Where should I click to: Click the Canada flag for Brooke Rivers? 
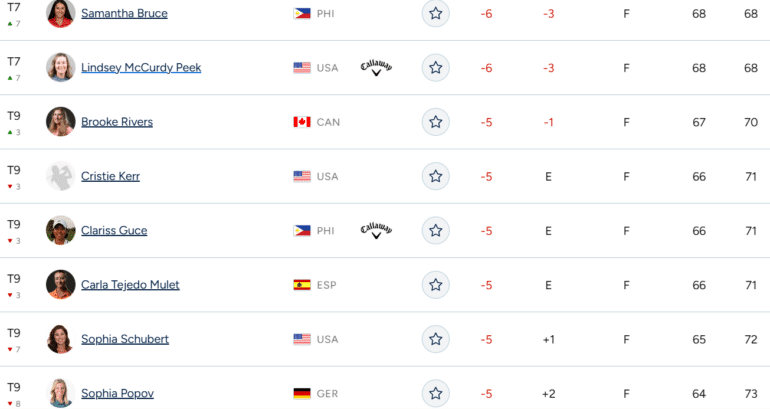pyautogui.click(x=302, y=122)
